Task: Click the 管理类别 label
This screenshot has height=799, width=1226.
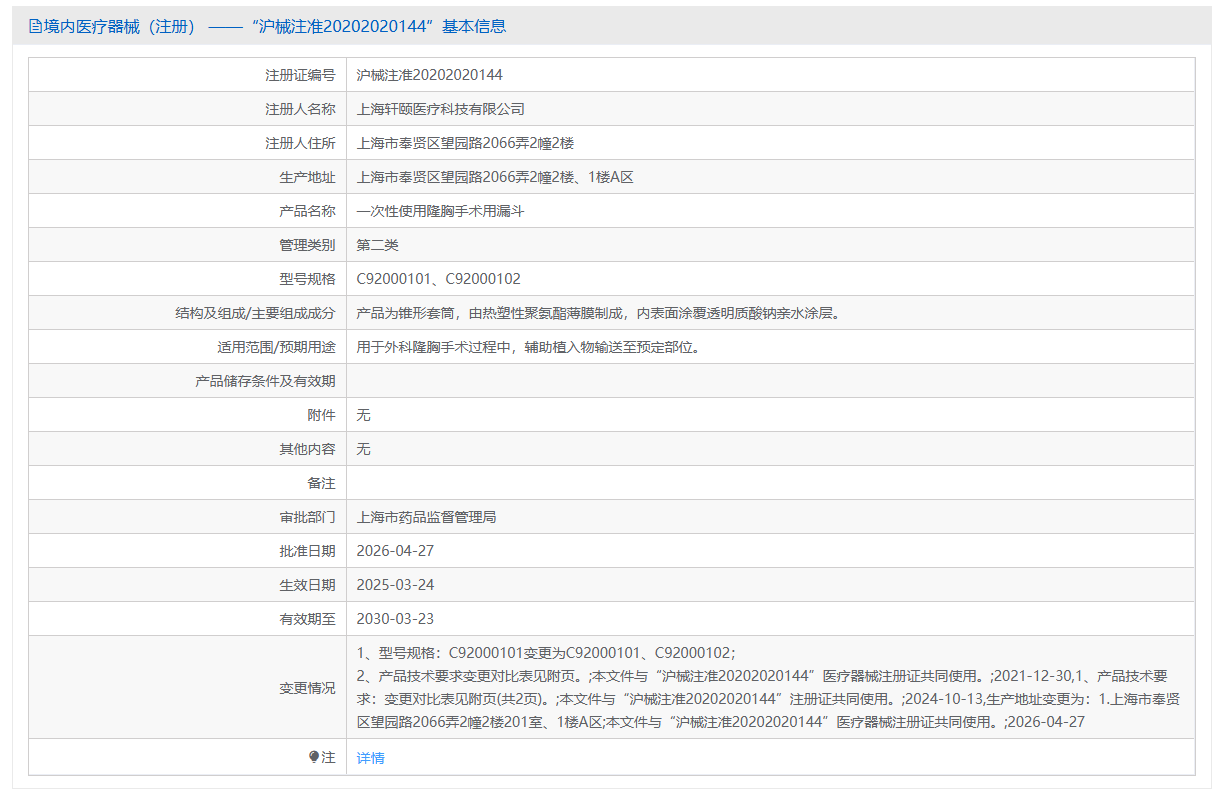Action: click(307, 245)
